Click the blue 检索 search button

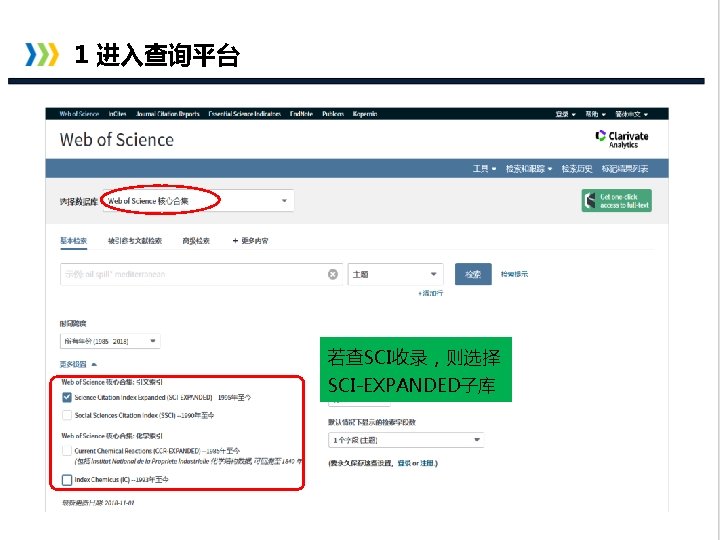click(x=473, y=274)
